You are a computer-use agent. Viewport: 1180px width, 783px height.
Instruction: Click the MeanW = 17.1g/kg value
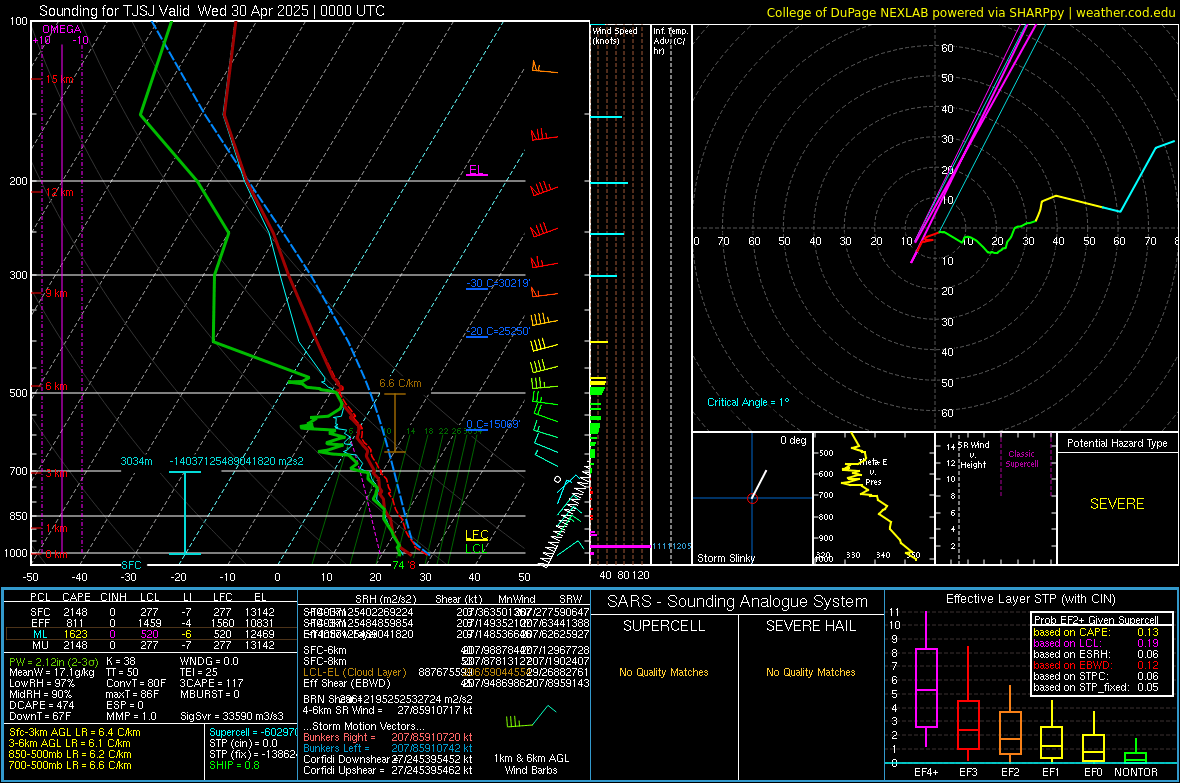point(52,672)
